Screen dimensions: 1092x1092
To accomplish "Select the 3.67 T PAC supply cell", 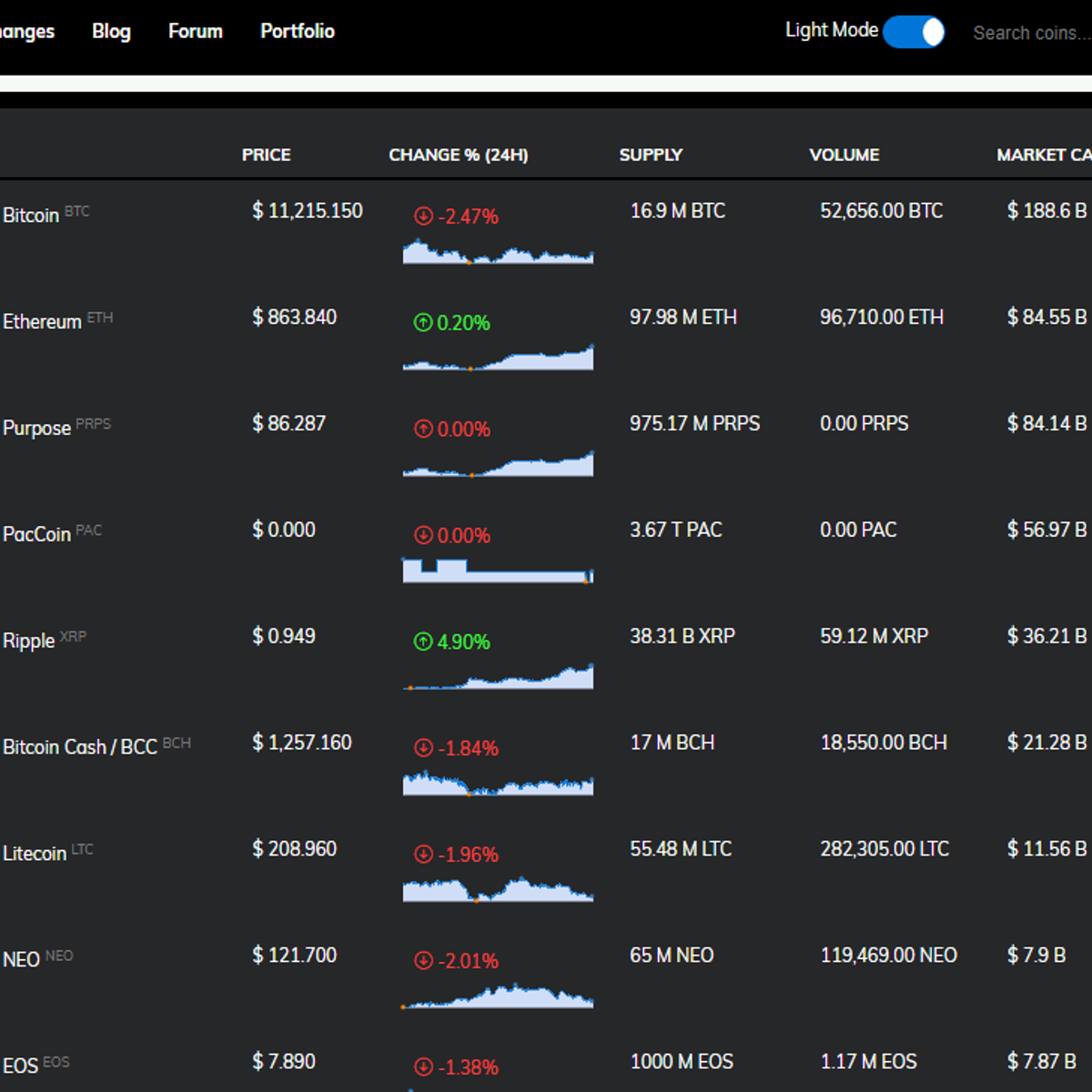I will pyautogui.click(x=676, y=531).
